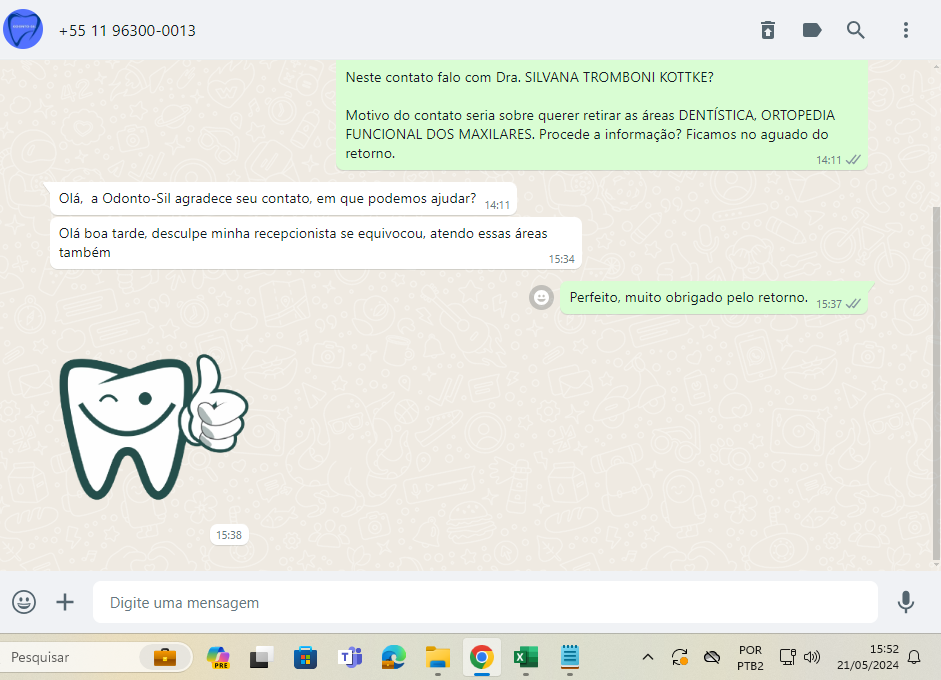The image size is (941, 680).
Task: Open Microsoft Teams from the taskbar
Action: coord(350,657)
